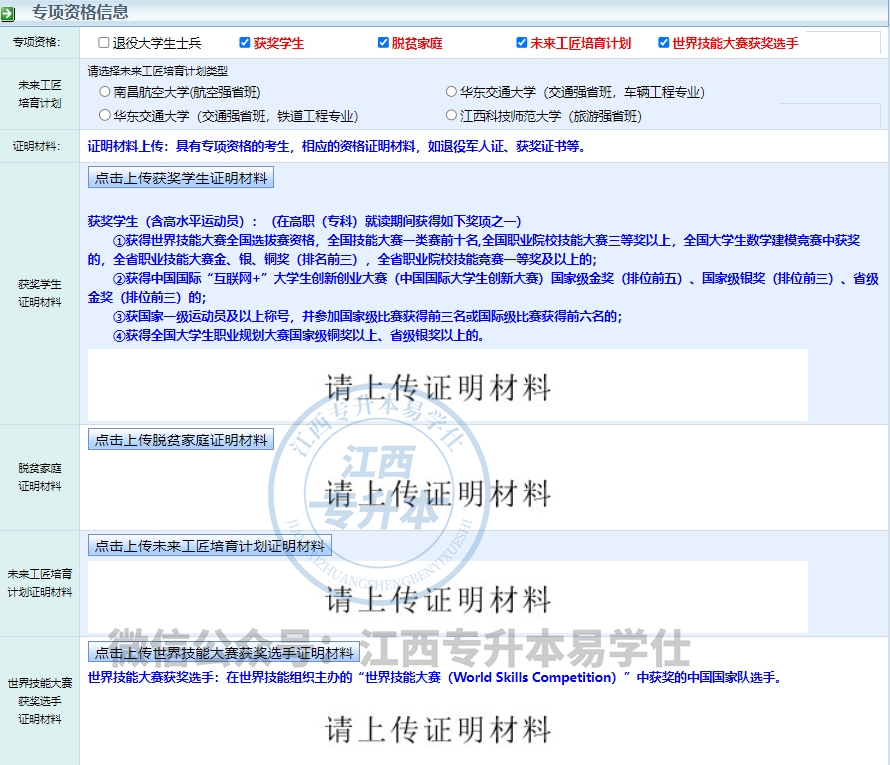The height and width of the screenshot is (765, 890).
Task: Click the 世界技能大赛 upload placeholder image
Action: pyautogui.click(x=448, y=728)
